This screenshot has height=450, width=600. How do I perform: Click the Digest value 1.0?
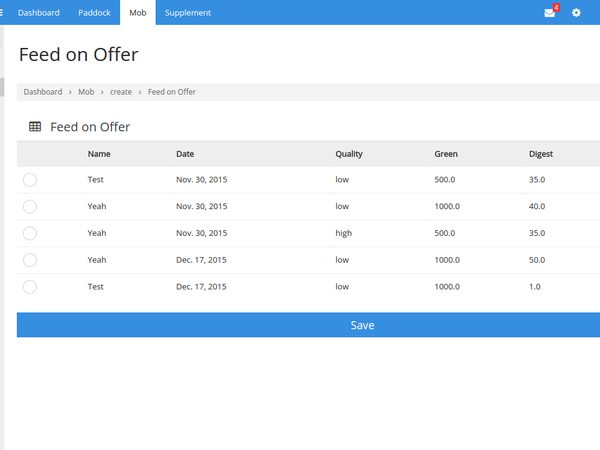pos(535,287)
